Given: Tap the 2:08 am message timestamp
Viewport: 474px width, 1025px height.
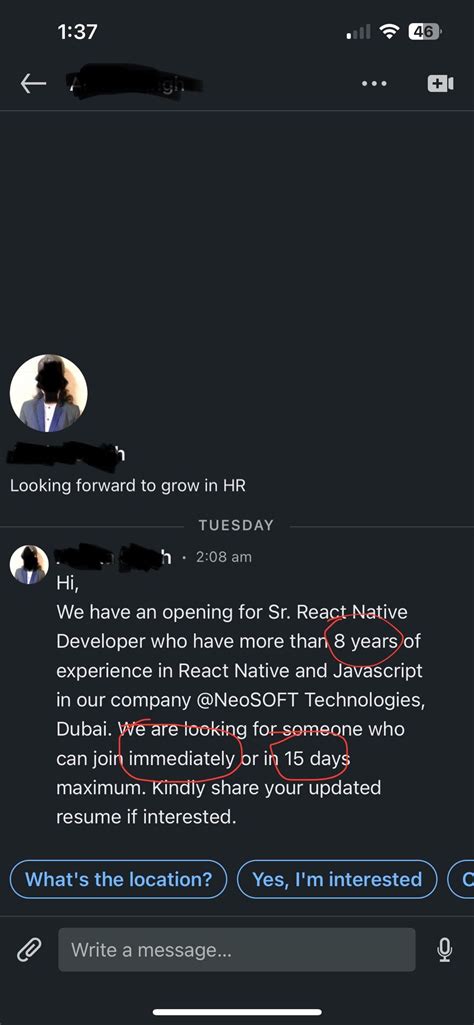Looking at the screenshot, I should [224, 557].
